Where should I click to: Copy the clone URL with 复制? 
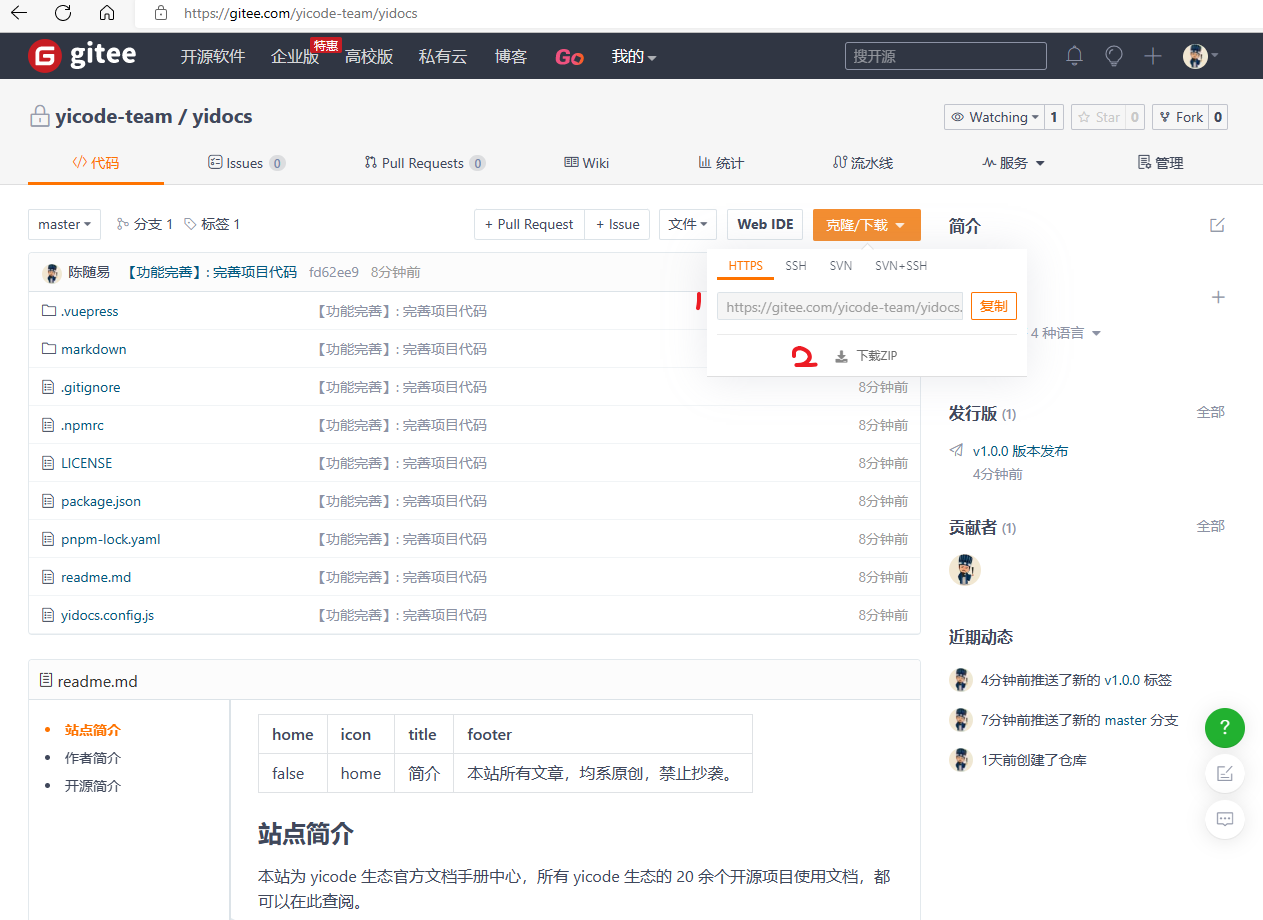994,306
